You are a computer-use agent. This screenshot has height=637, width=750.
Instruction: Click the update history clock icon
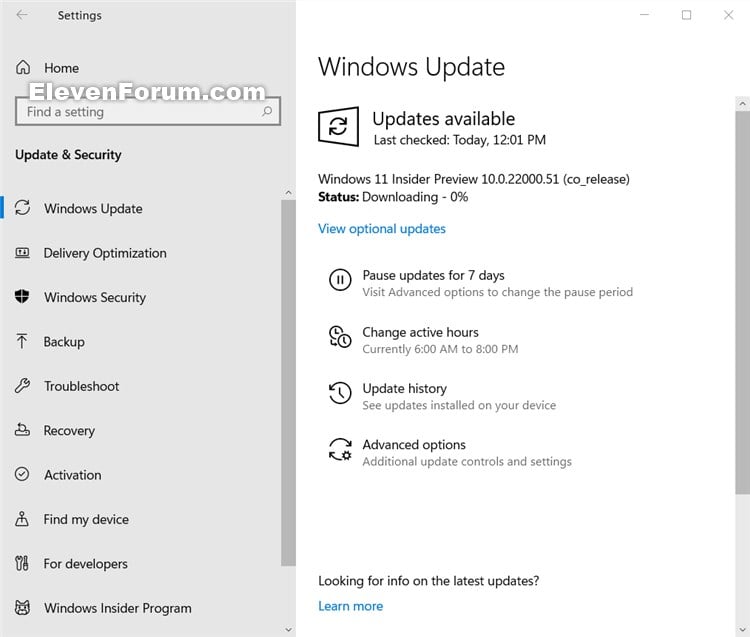click(x=340, y=393)
